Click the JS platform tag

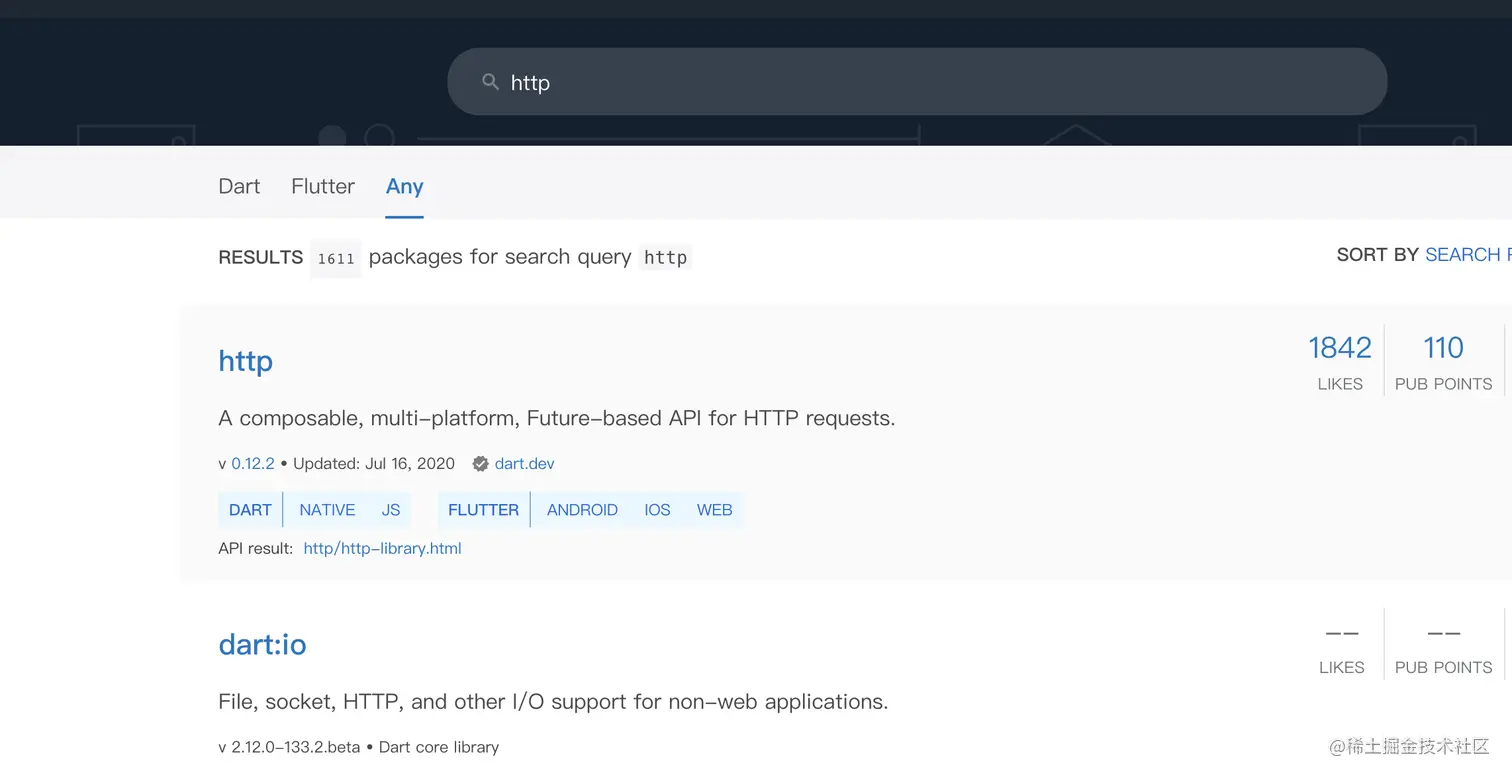point(391,510)
